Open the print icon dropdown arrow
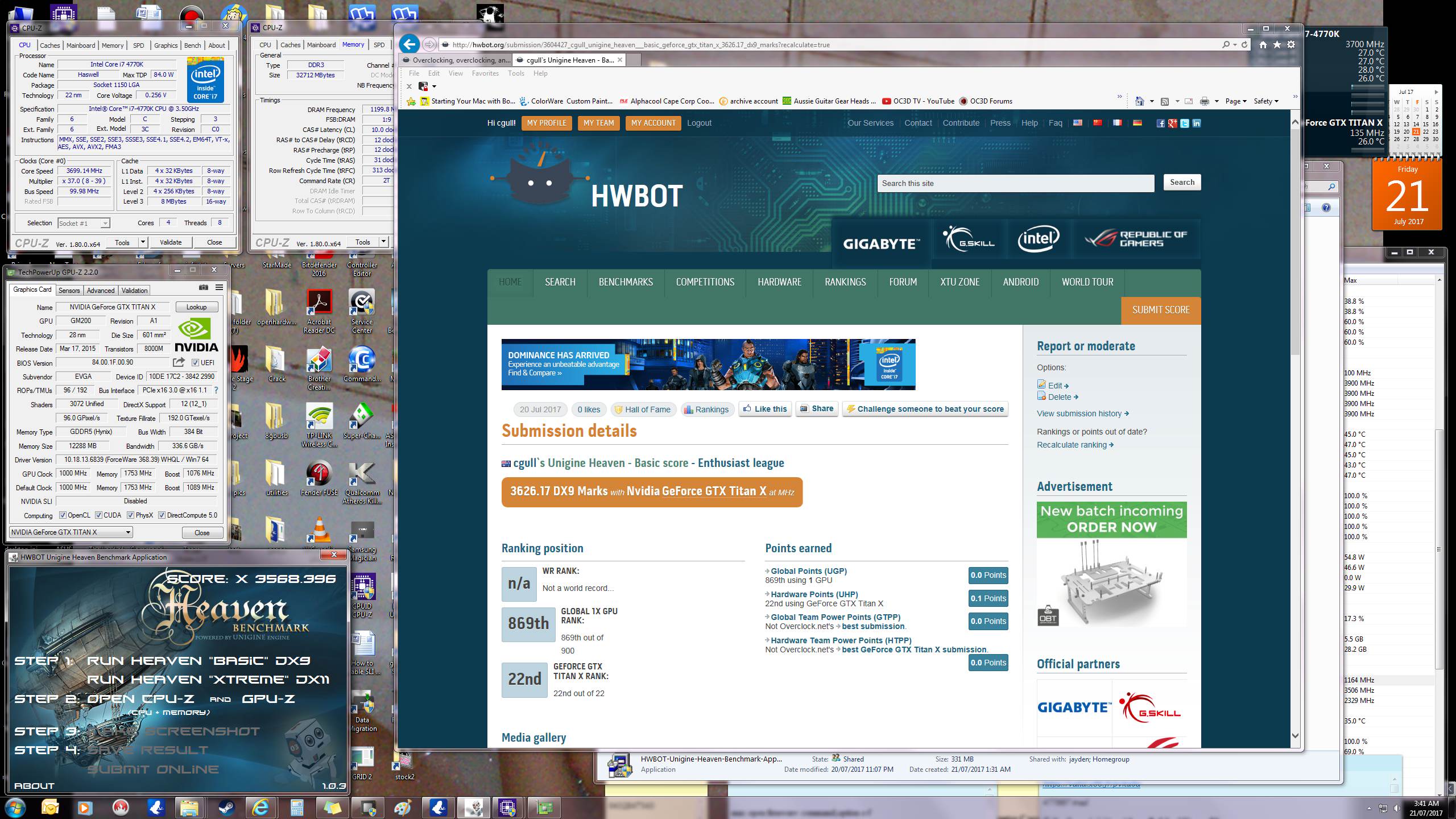The height and width of the screenshot is (819, 1456). click(1217, 101)
